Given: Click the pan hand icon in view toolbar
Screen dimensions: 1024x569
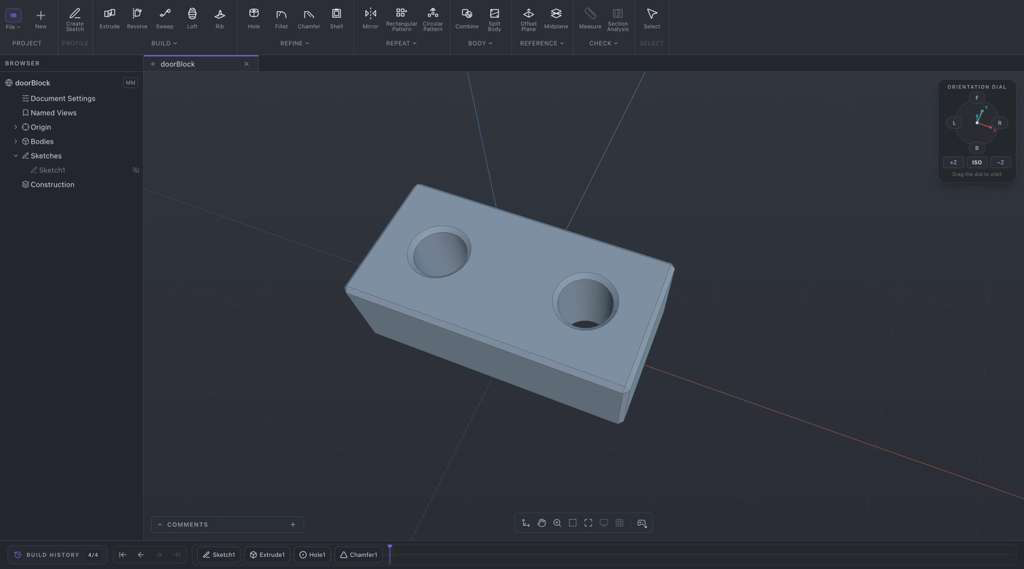Looking at the screenshot, I should click(x=541, y=523).
